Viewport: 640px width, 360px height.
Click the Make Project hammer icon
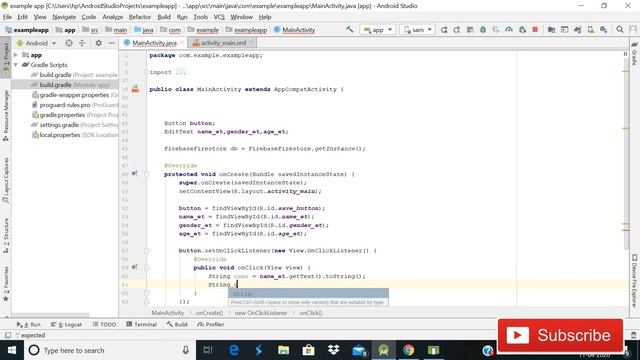(350, 29)
